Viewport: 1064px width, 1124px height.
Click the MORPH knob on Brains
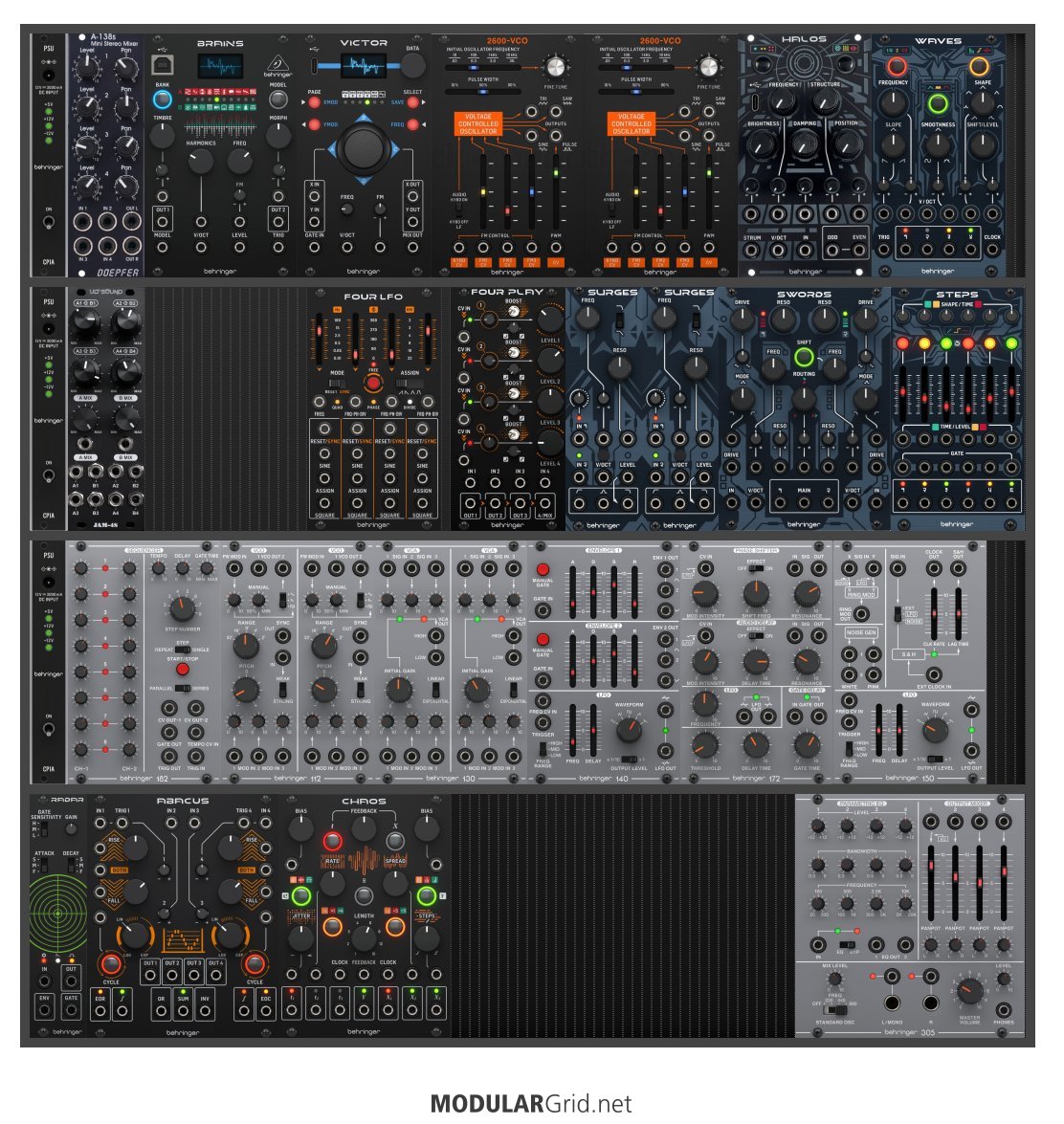[x=278, y=136]
